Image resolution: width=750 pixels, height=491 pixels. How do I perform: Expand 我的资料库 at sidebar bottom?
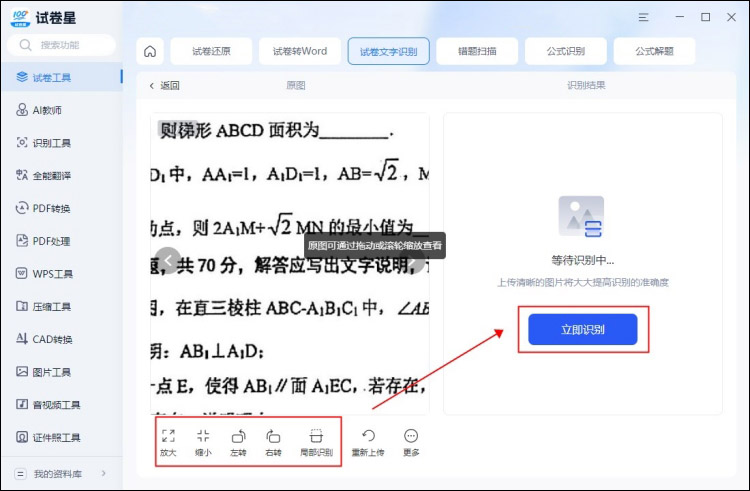pos(62,474)
